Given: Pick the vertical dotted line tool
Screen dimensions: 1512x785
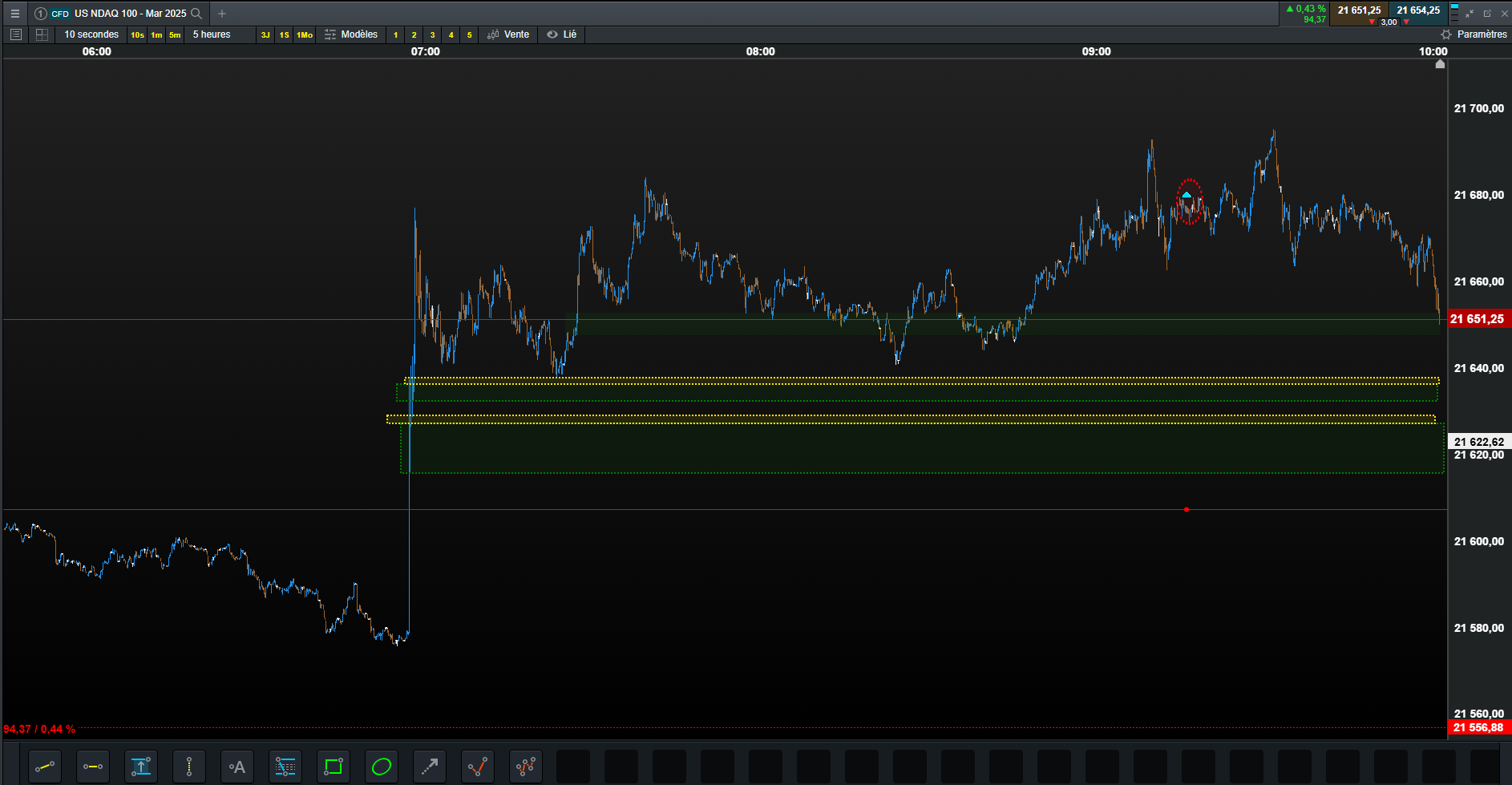Looking at the screenshot, I should pyautogui.click(x=189, y=767).
